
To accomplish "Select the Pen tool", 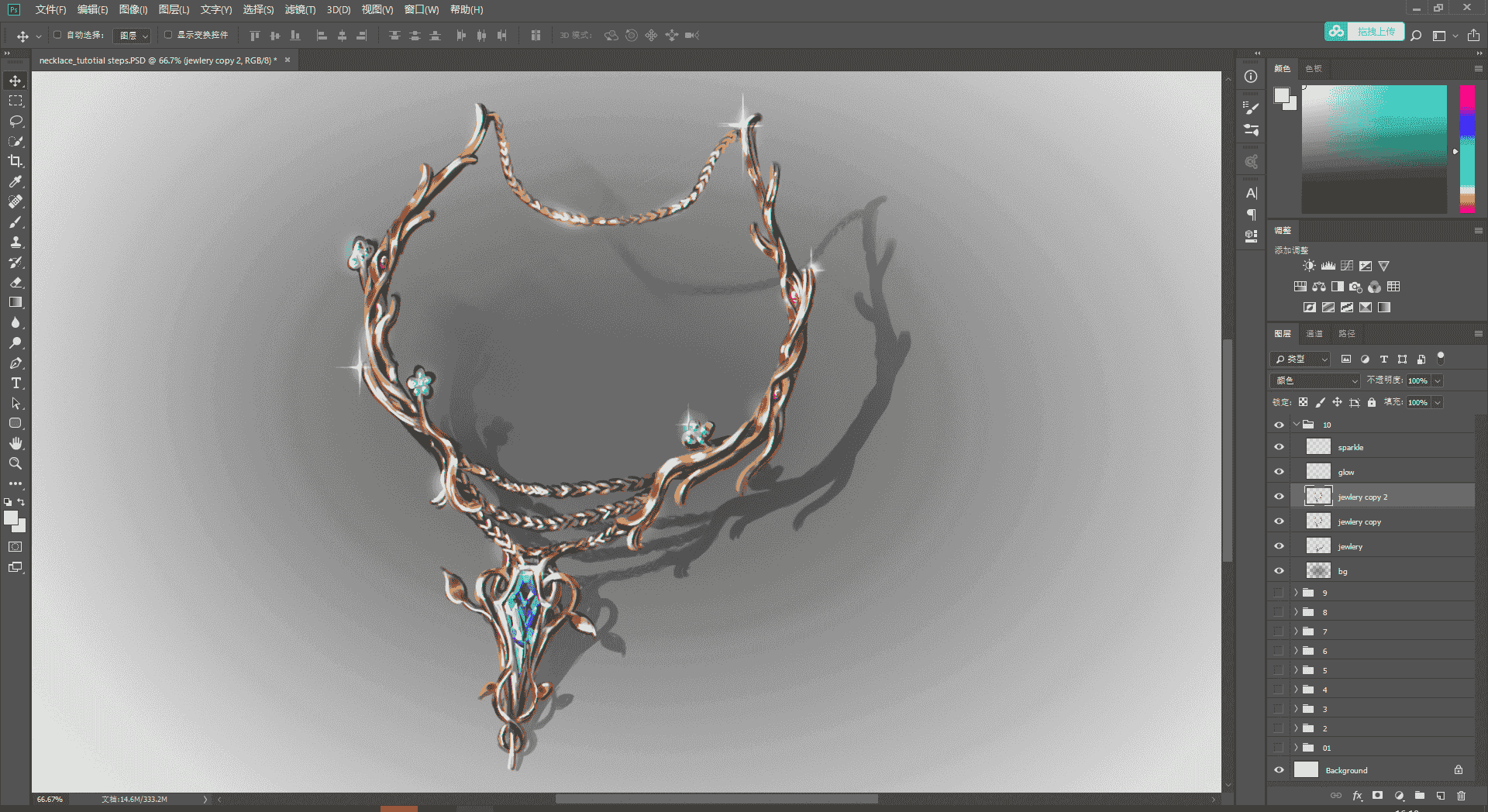I will tap(15, 363).
